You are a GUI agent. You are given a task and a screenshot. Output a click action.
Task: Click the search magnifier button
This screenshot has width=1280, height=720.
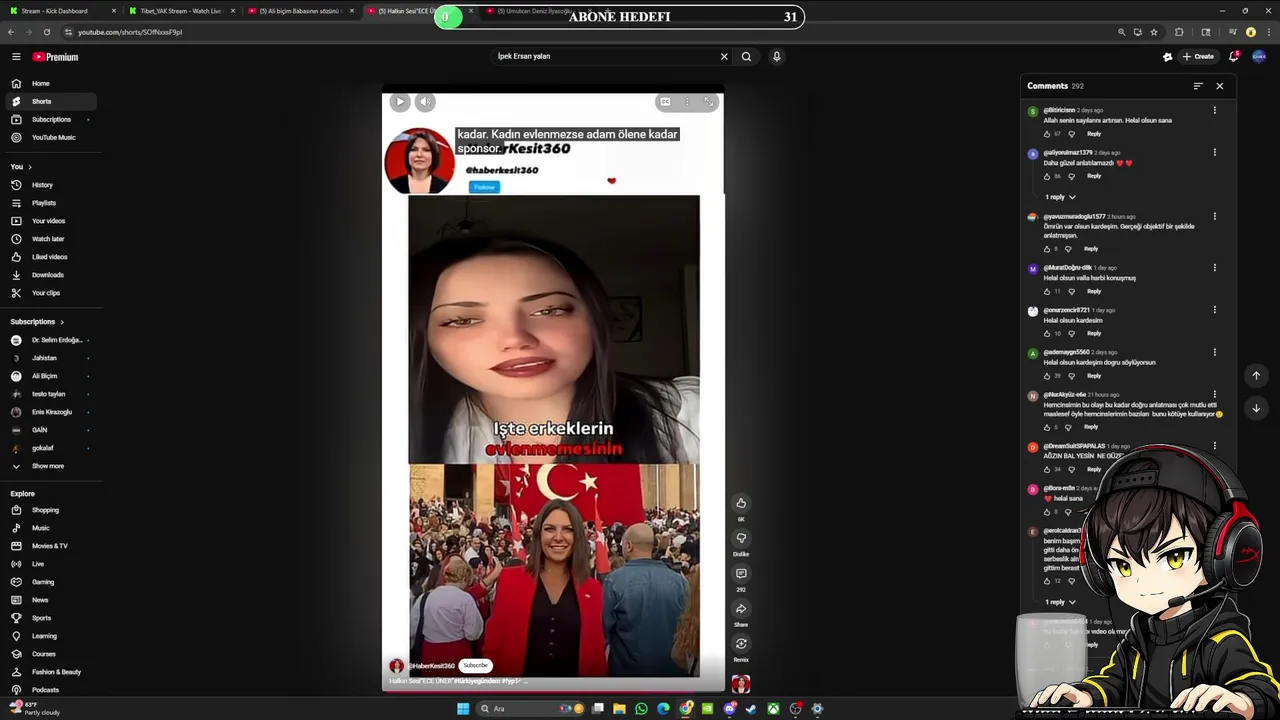point(746,57)
